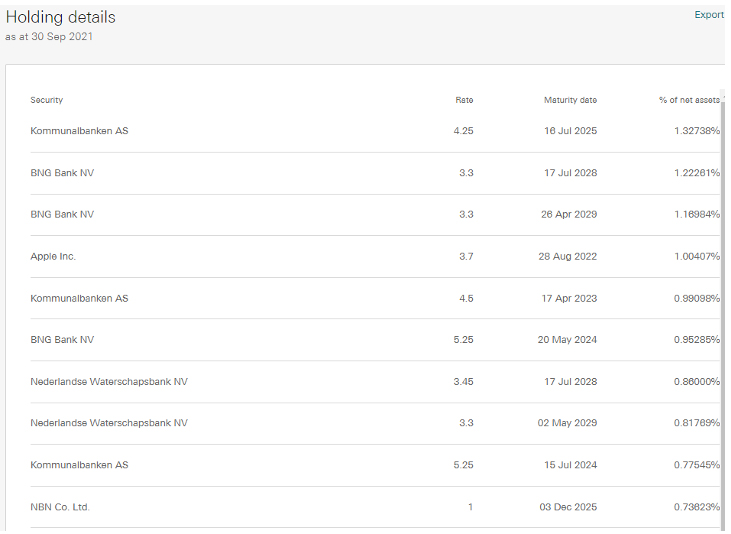
Task: Select Kommunalbanken AS maturing 16 Jul 2025
Action: (x=79, y=131)
